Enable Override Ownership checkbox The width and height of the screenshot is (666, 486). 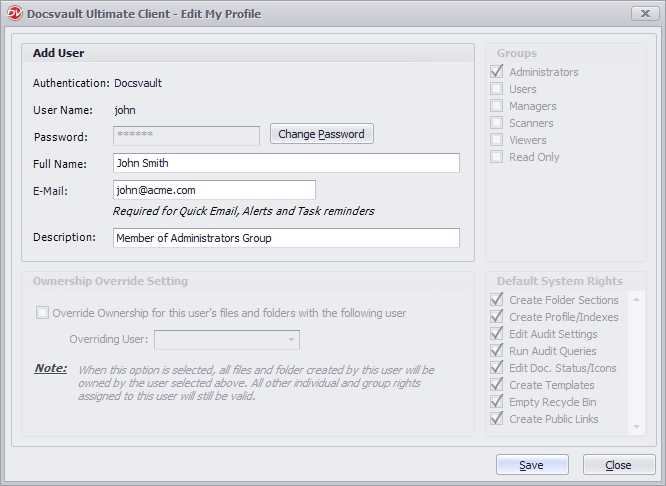pos(42,313)
